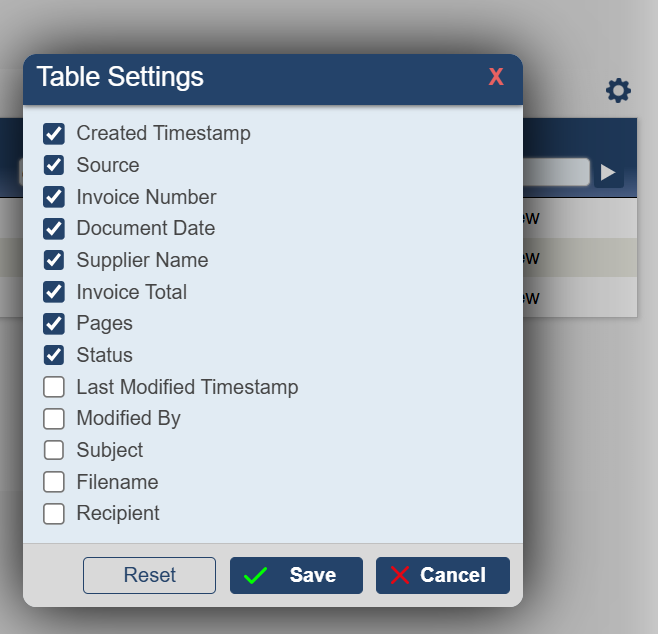
Task: Hide the Supplier Name column
Action: 54,260
